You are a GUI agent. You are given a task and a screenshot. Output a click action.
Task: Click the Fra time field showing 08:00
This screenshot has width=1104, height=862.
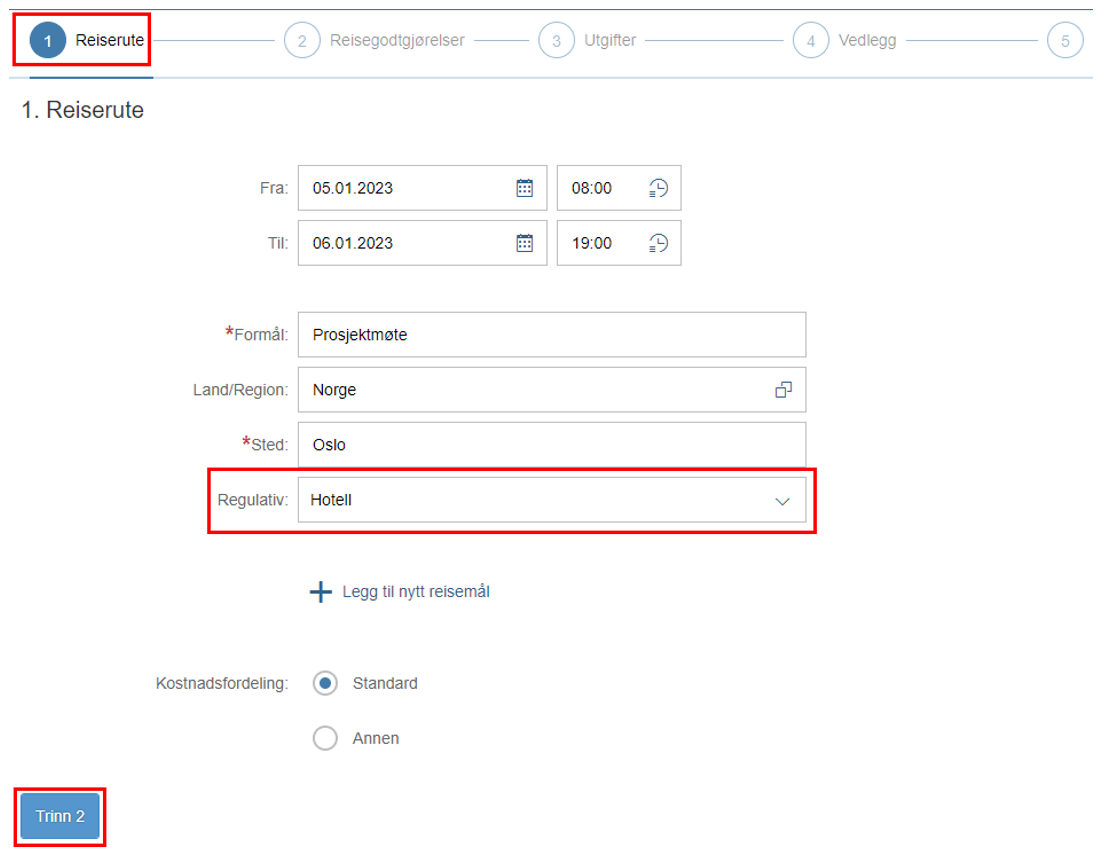(x=619, y=188)
